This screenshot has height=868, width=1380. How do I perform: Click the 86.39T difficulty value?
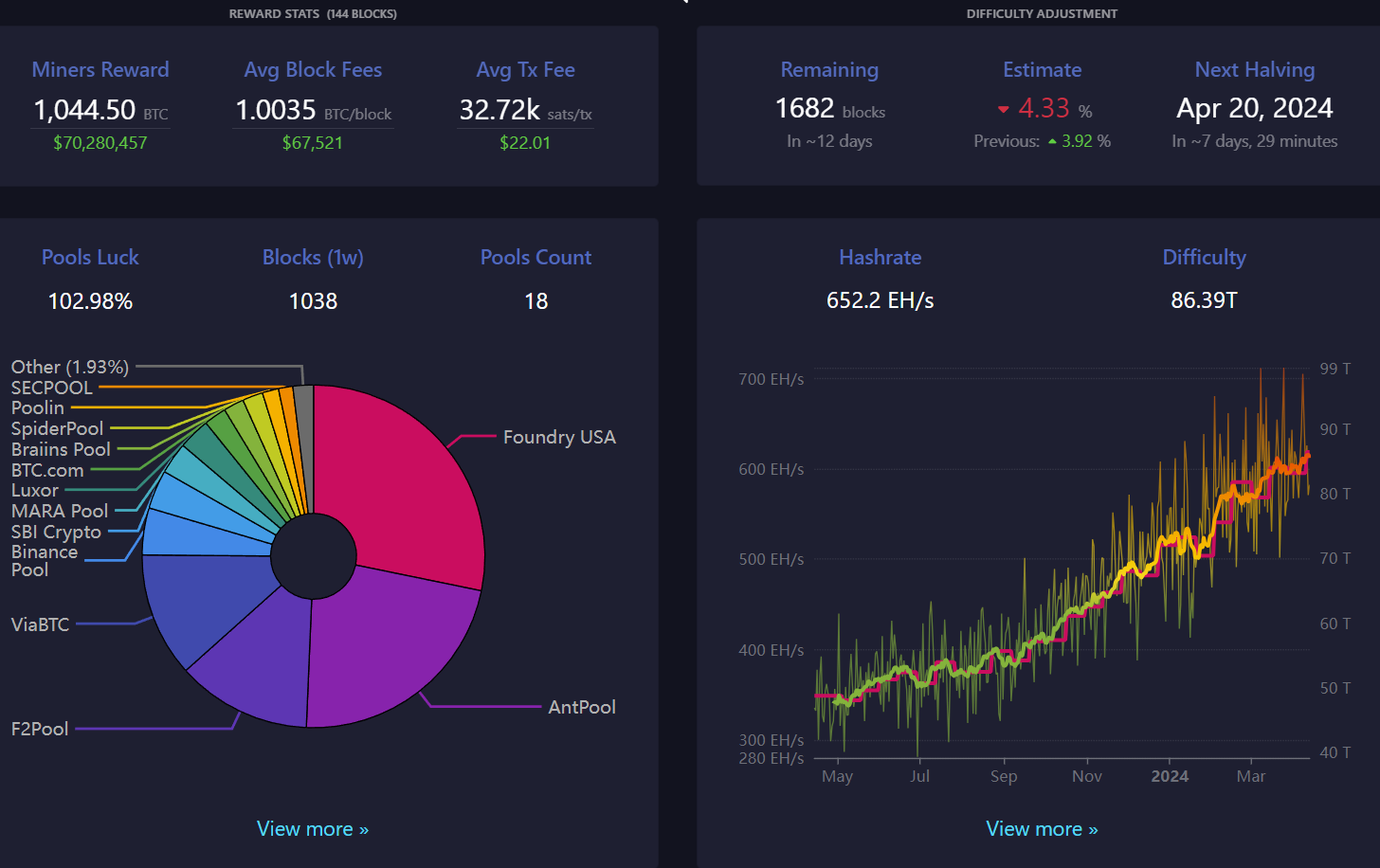(1204, 300)
